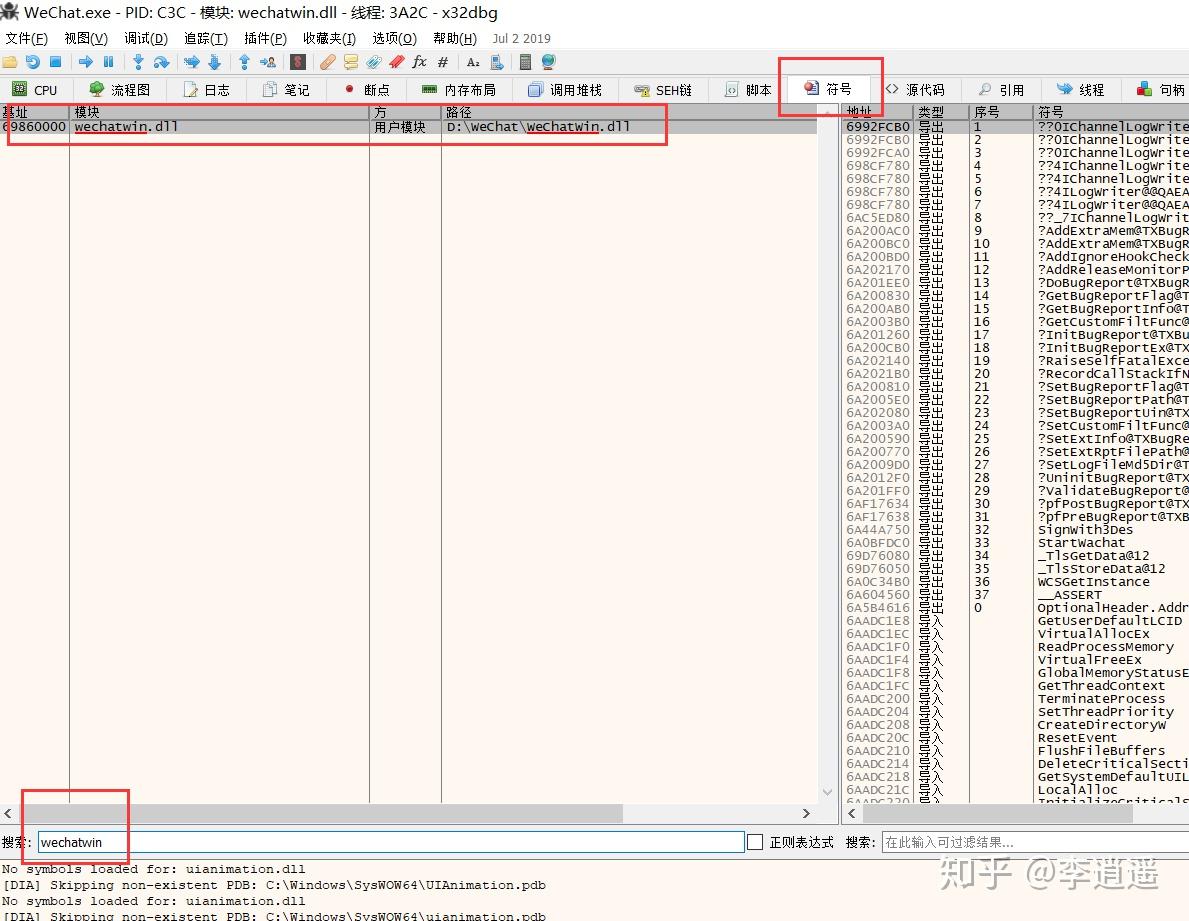Image resolution: width=1189 pixels, height=921 pixels.
Task: Click the trace into toolbar icon
Action: 191,62
